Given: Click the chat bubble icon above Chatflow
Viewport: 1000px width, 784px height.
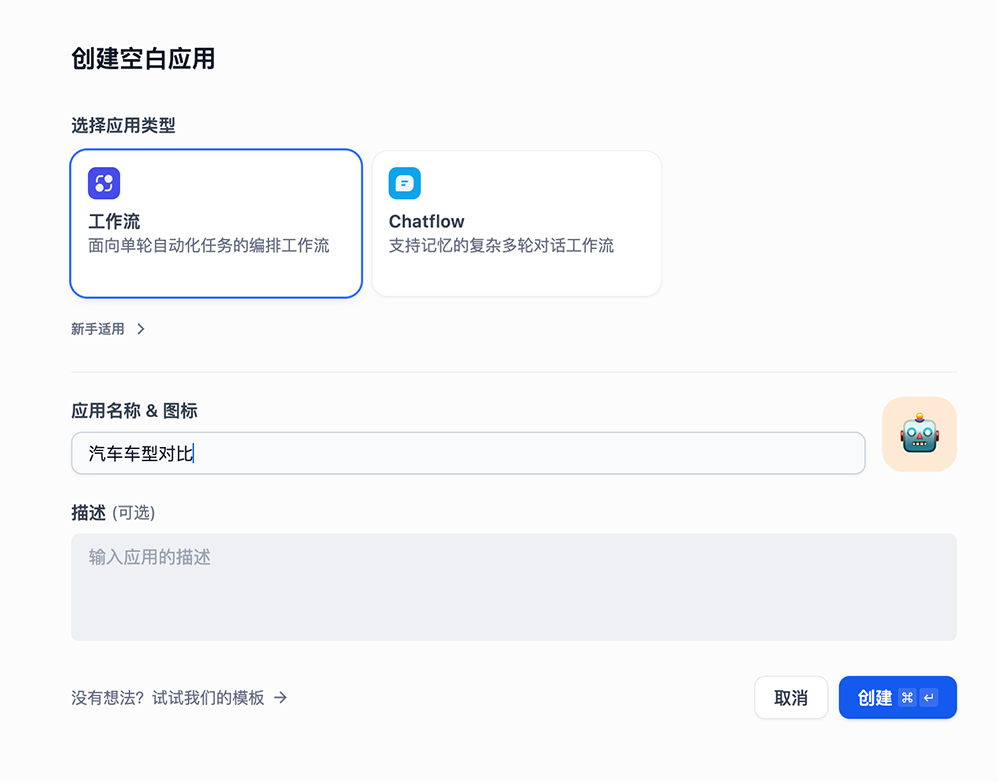Looking at the screenshot, I should [x=404, y=183].
